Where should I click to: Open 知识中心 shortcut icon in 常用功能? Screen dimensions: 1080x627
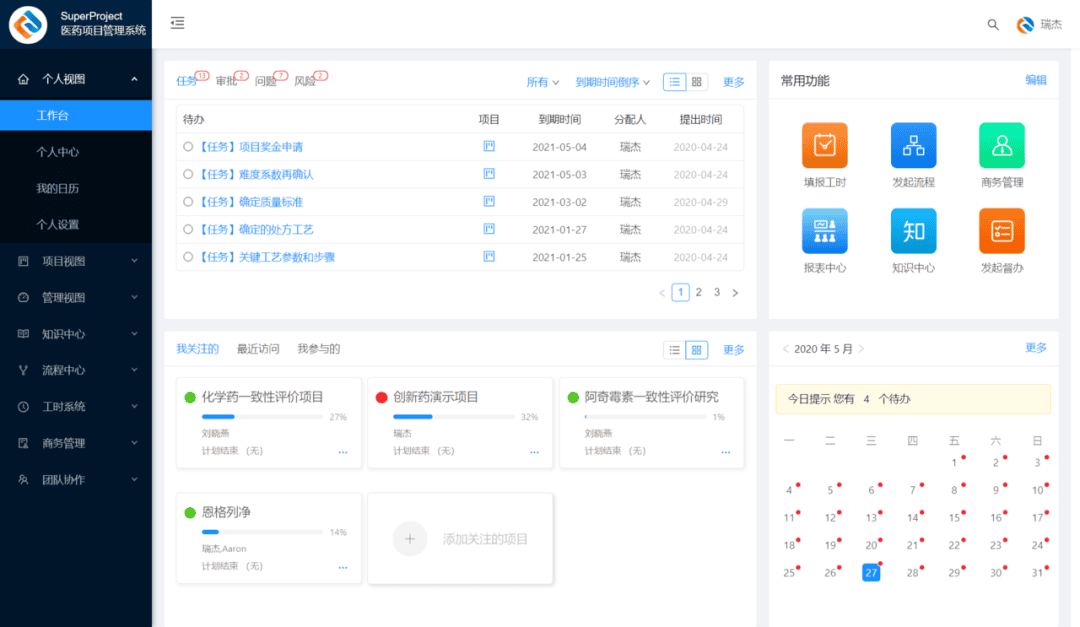tap(913, 231)
